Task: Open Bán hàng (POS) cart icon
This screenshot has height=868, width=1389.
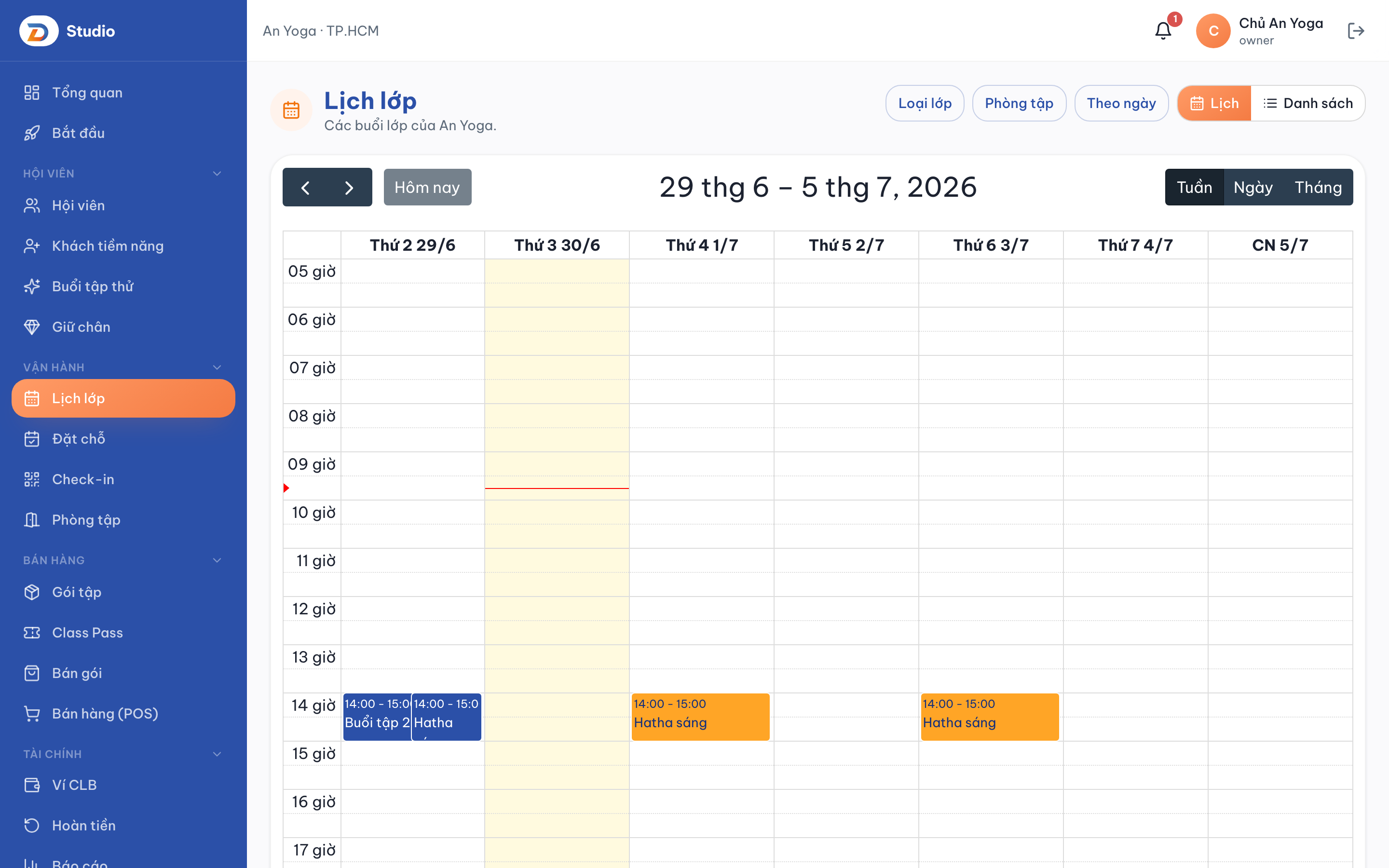Action: tap(31, 714)
